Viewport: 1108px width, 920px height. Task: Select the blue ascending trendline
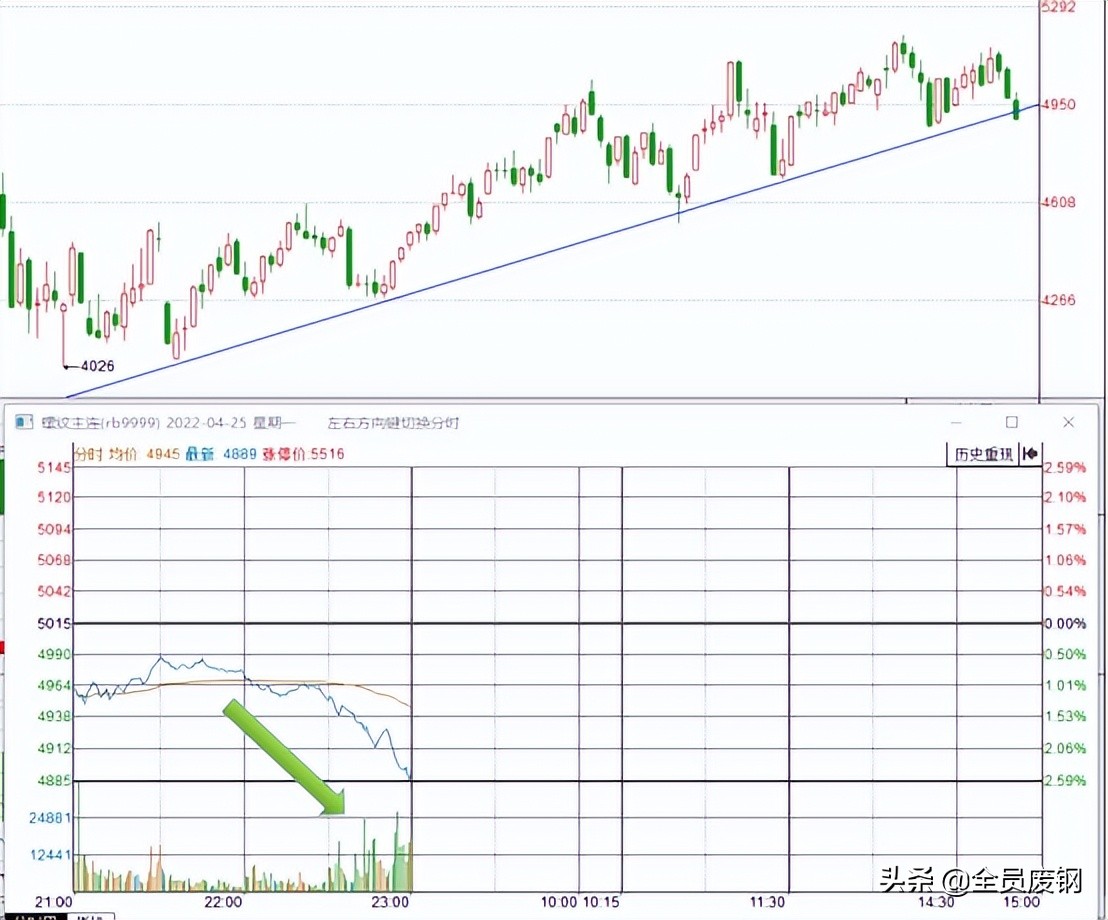(551, 251)
